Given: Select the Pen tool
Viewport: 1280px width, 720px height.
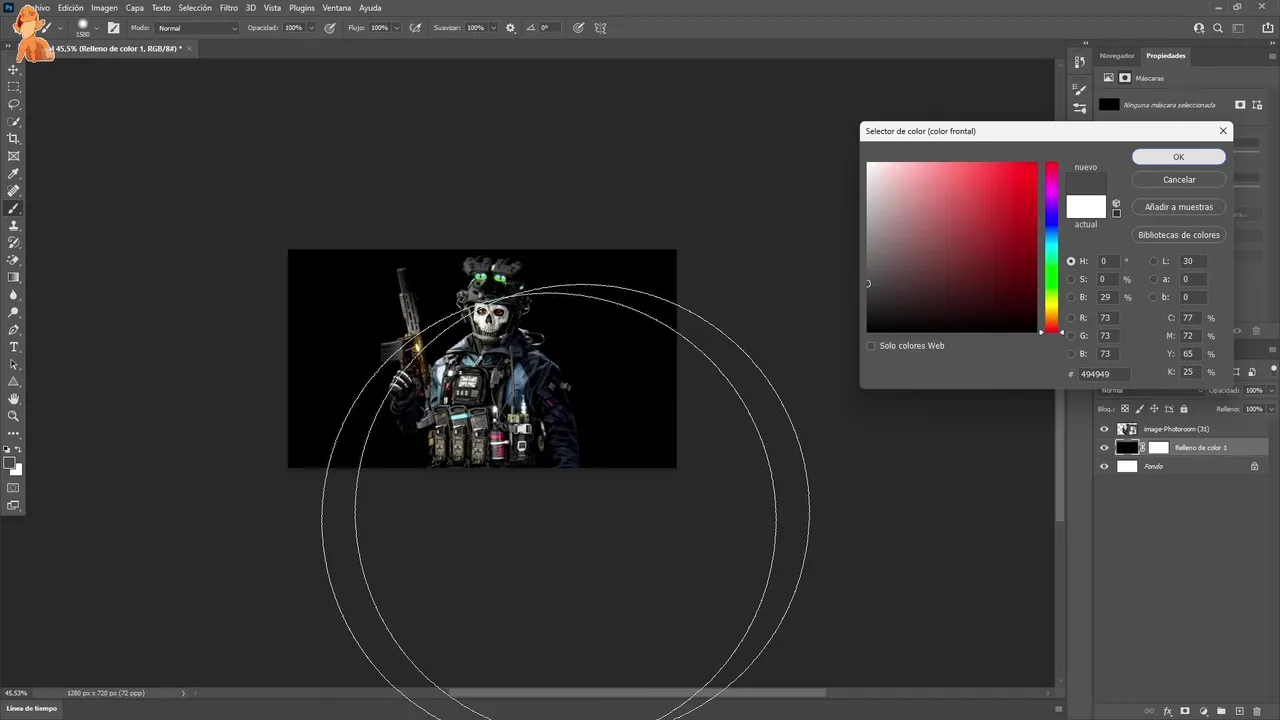Looking at the screenshot, I should [x=14, y=330].
